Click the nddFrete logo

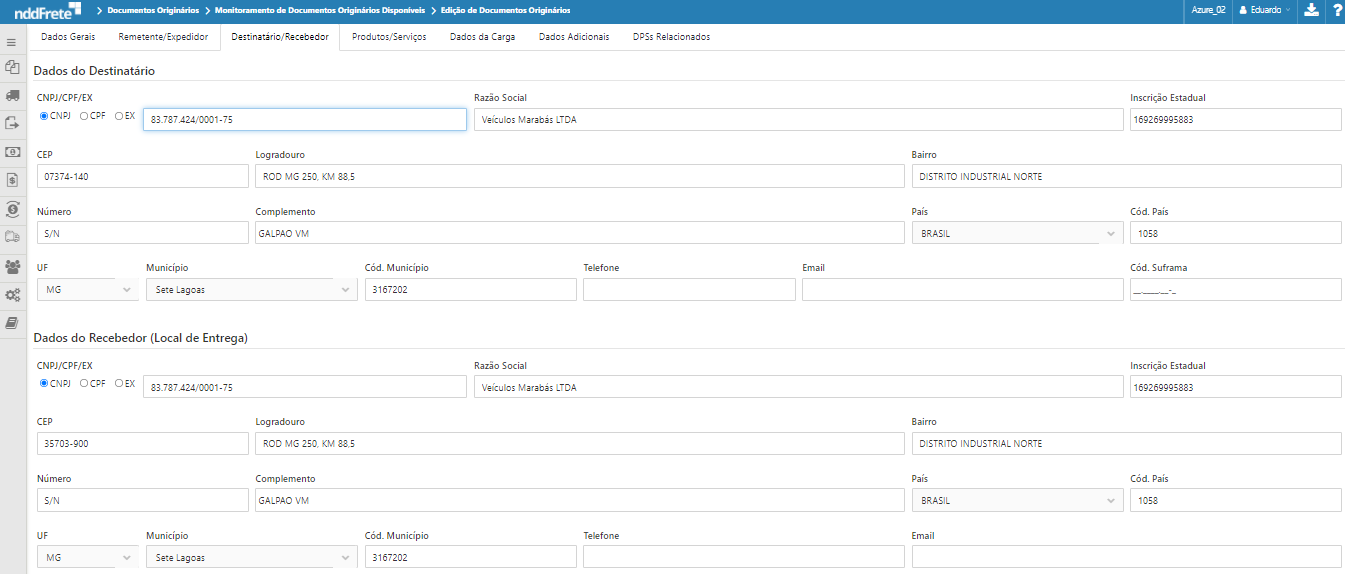[x=43, y=10]
